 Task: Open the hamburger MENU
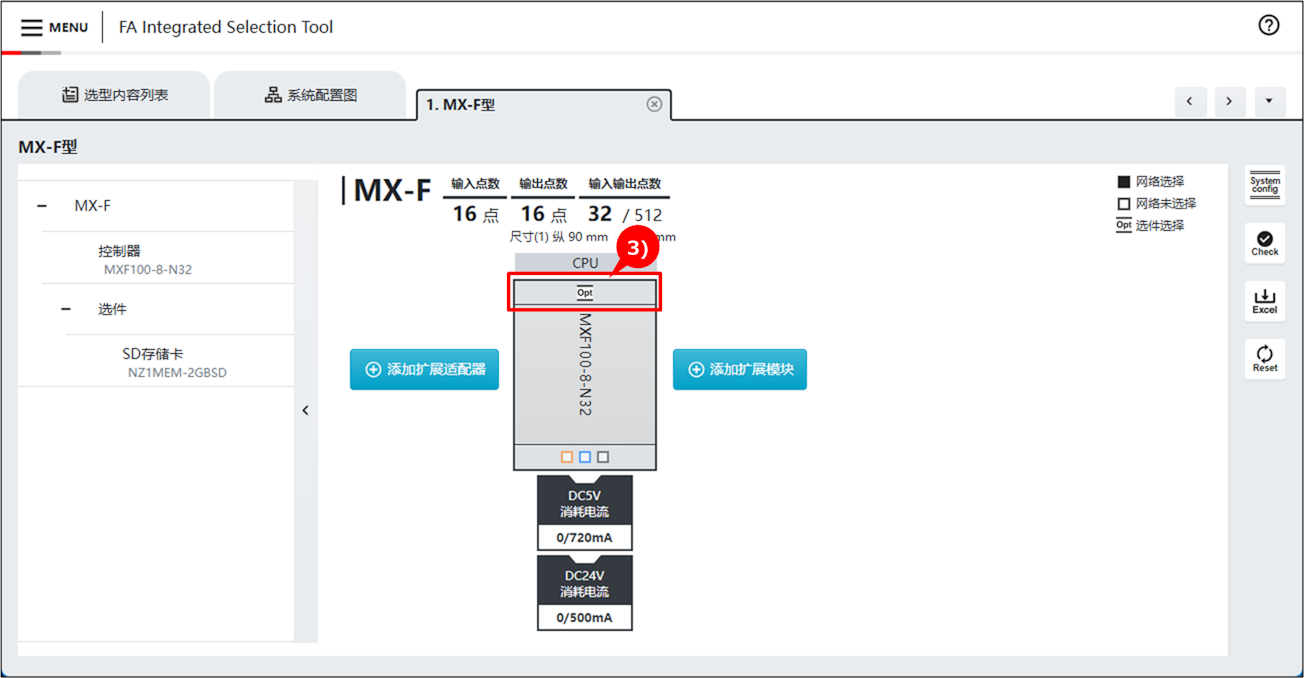pos(54,27)
